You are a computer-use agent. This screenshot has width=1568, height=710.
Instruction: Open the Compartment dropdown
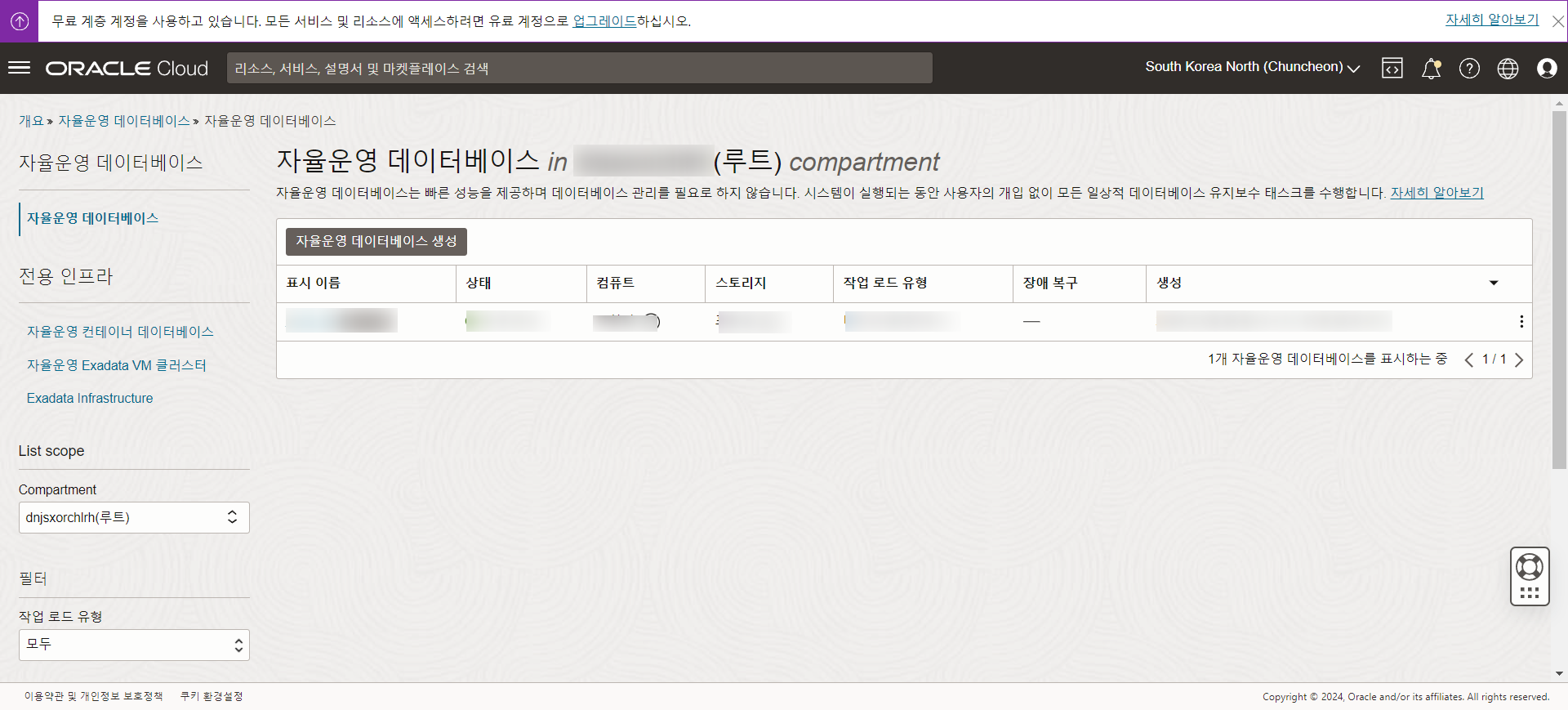[x=134, y=517]
